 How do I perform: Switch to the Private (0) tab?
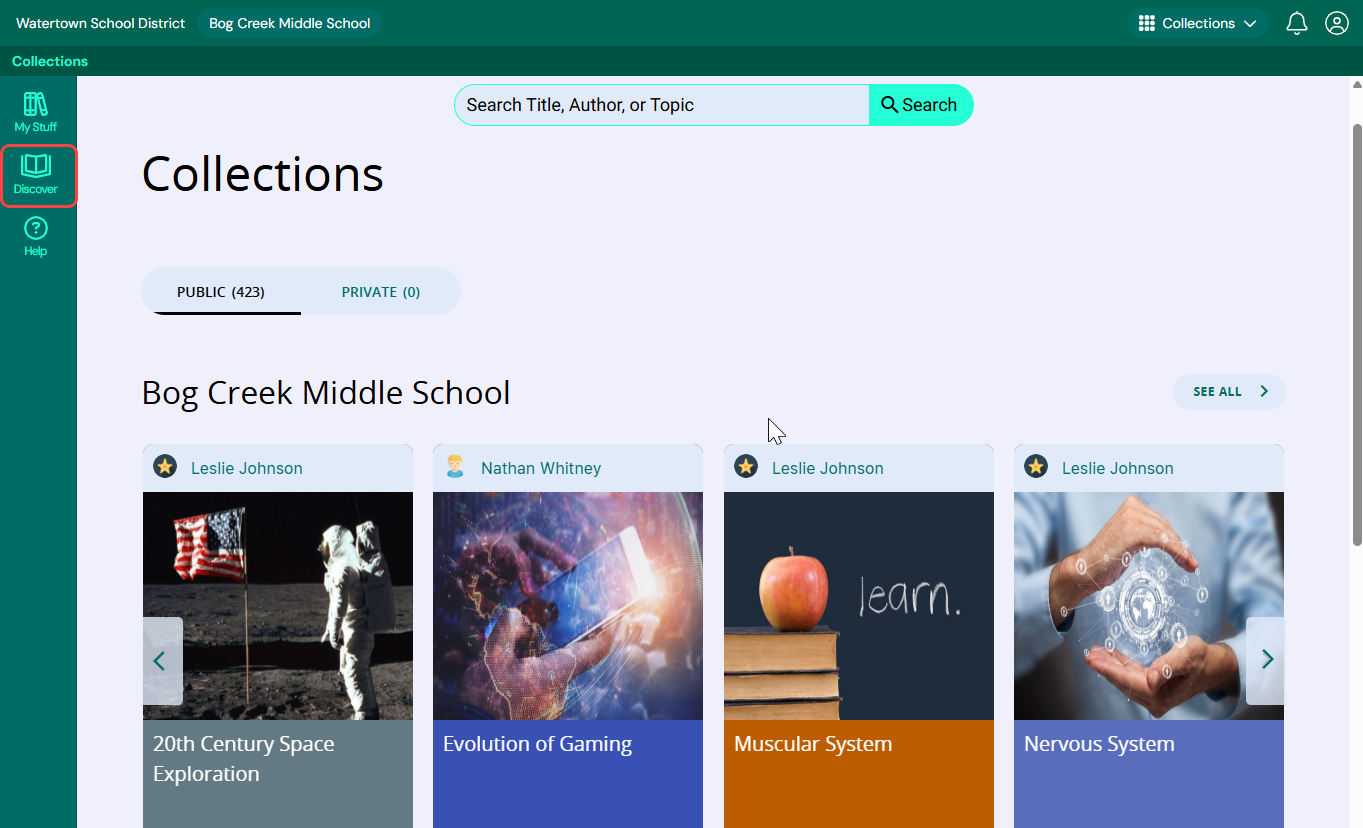[380, 292]
